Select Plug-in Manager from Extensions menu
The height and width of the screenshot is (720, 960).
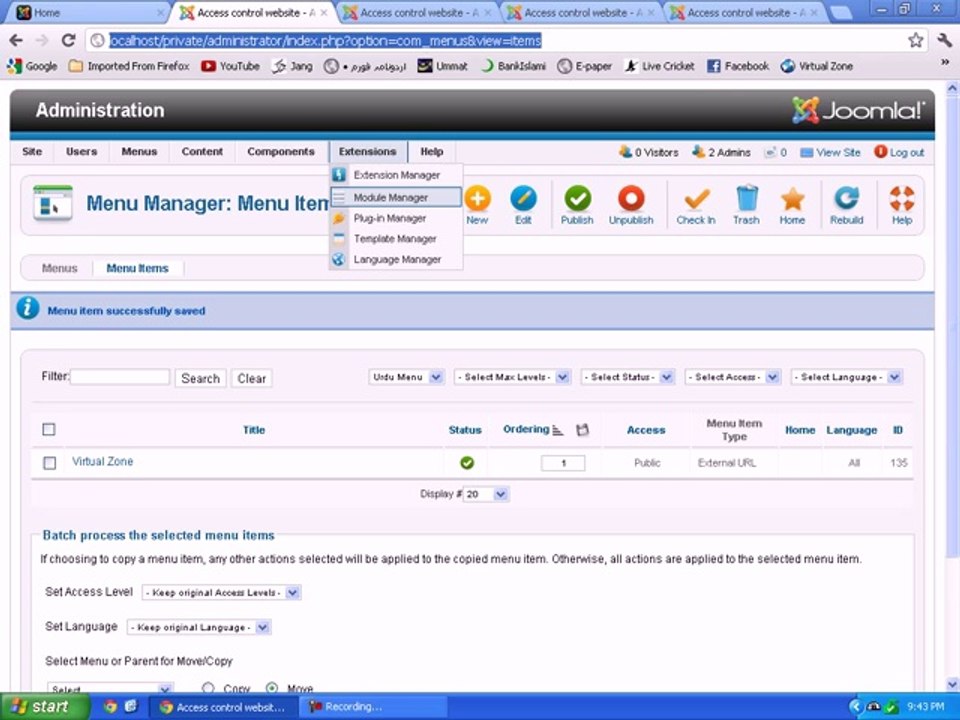click(396, 218)
